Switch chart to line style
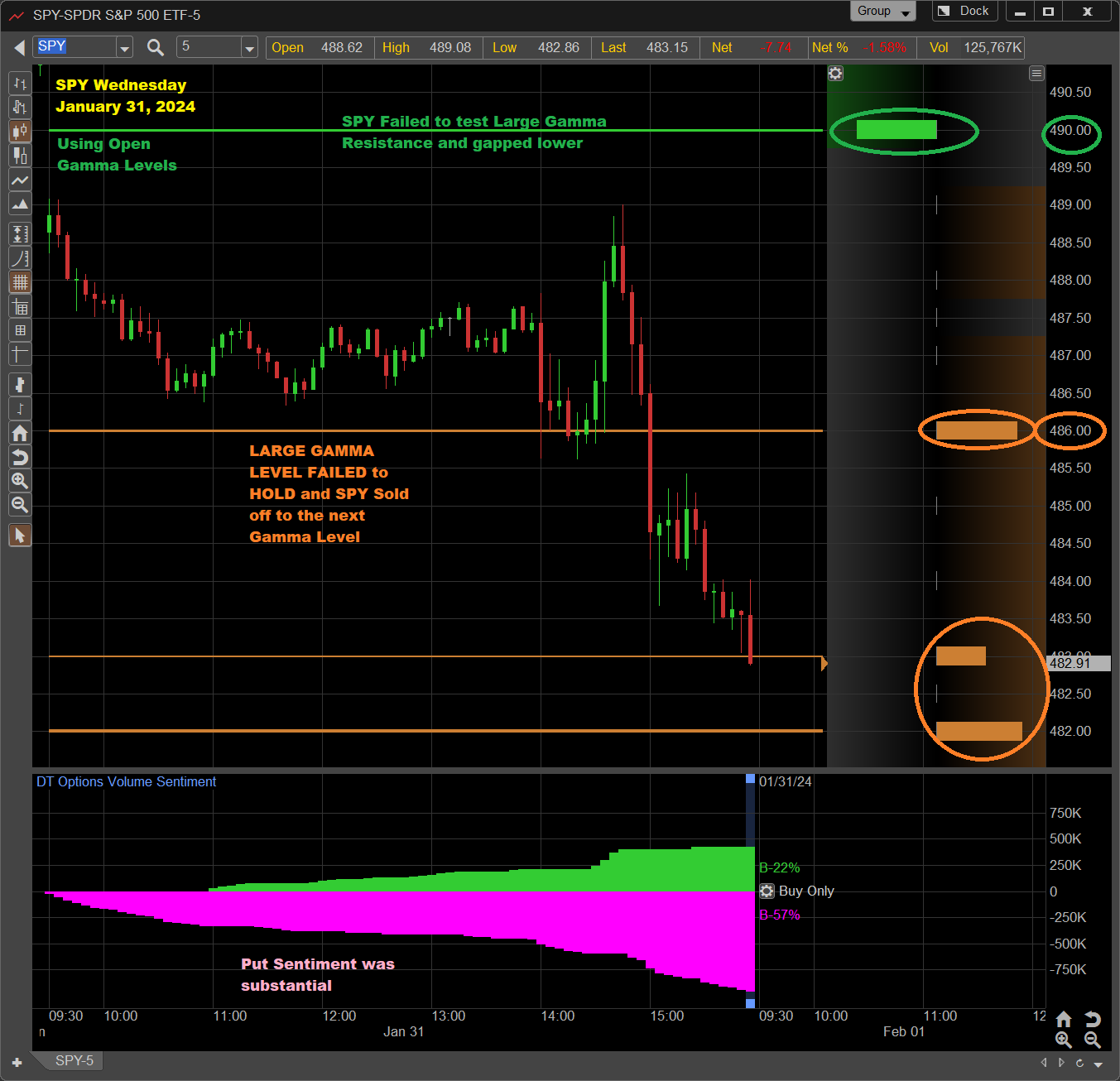The image size is (1120, 1081). pos(20,180)
